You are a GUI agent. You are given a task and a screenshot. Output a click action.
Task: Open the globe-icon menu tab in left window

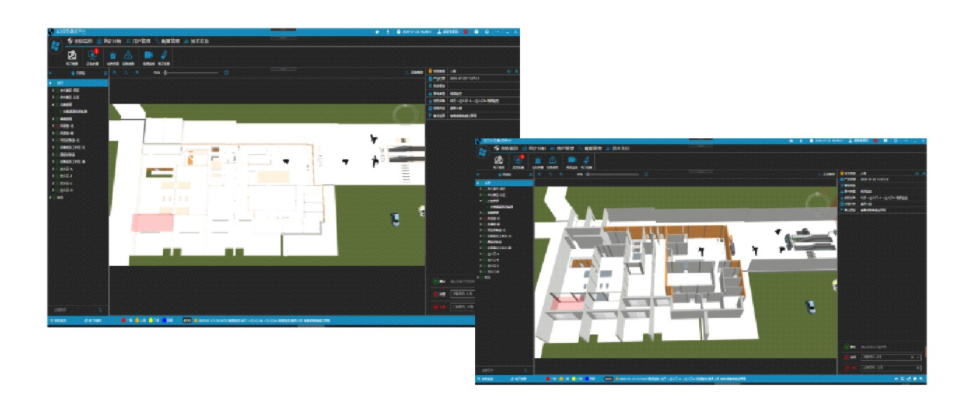coord(81,41)
